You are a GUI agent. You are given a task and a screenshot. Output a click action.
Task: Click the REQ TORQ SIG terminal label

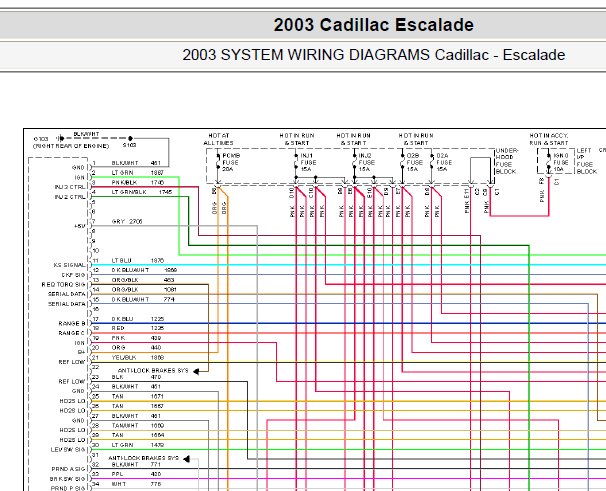(63, 285)
